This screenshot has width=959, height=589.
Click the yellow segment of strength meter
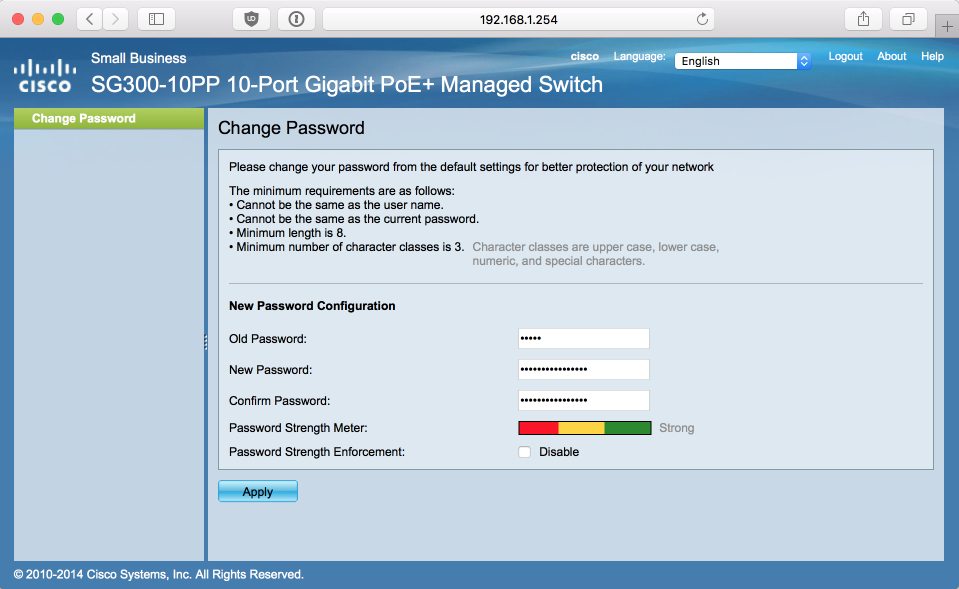pos(582,428)
